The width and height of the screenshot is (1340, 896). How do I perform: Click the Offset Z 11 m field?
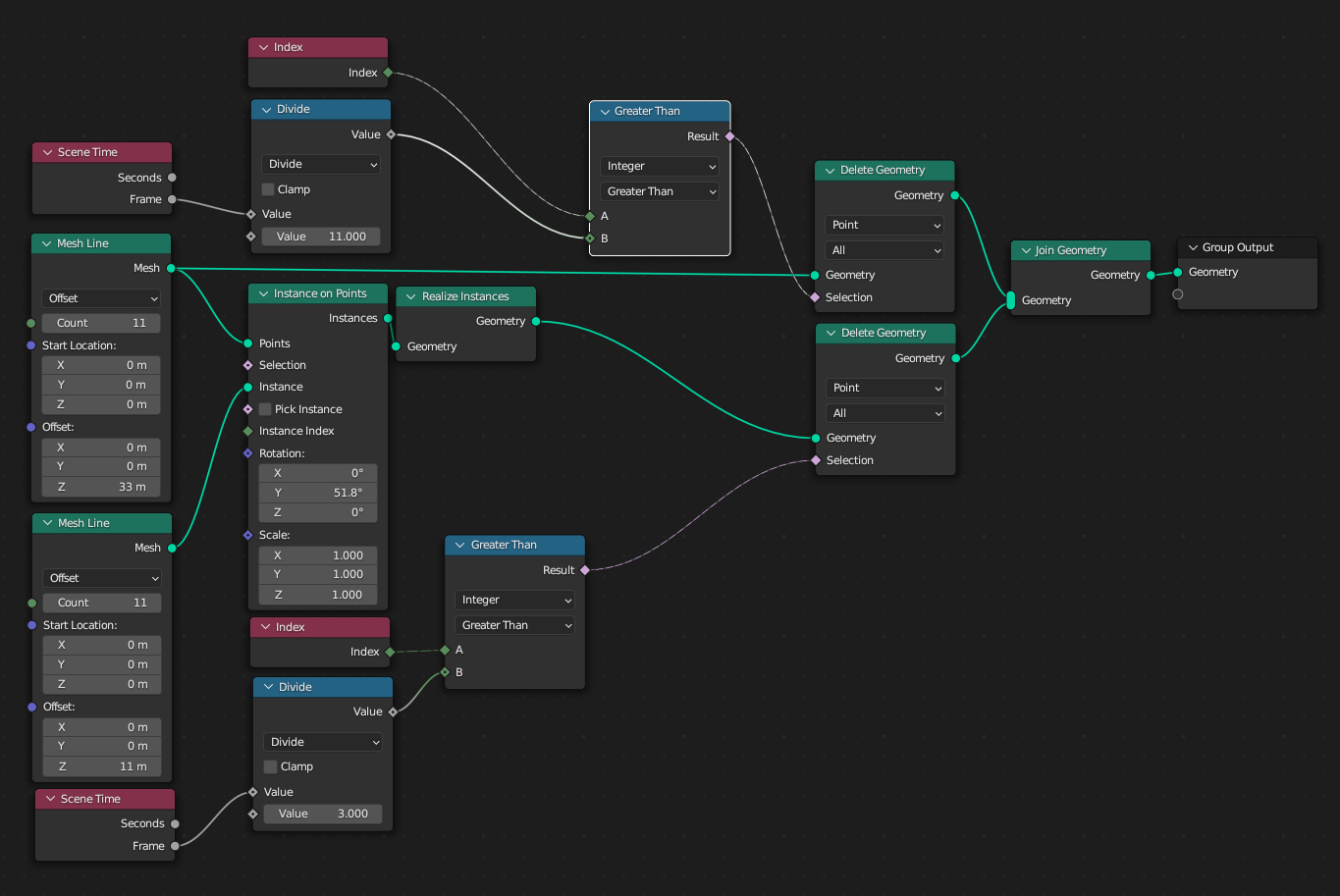(102, 766)
